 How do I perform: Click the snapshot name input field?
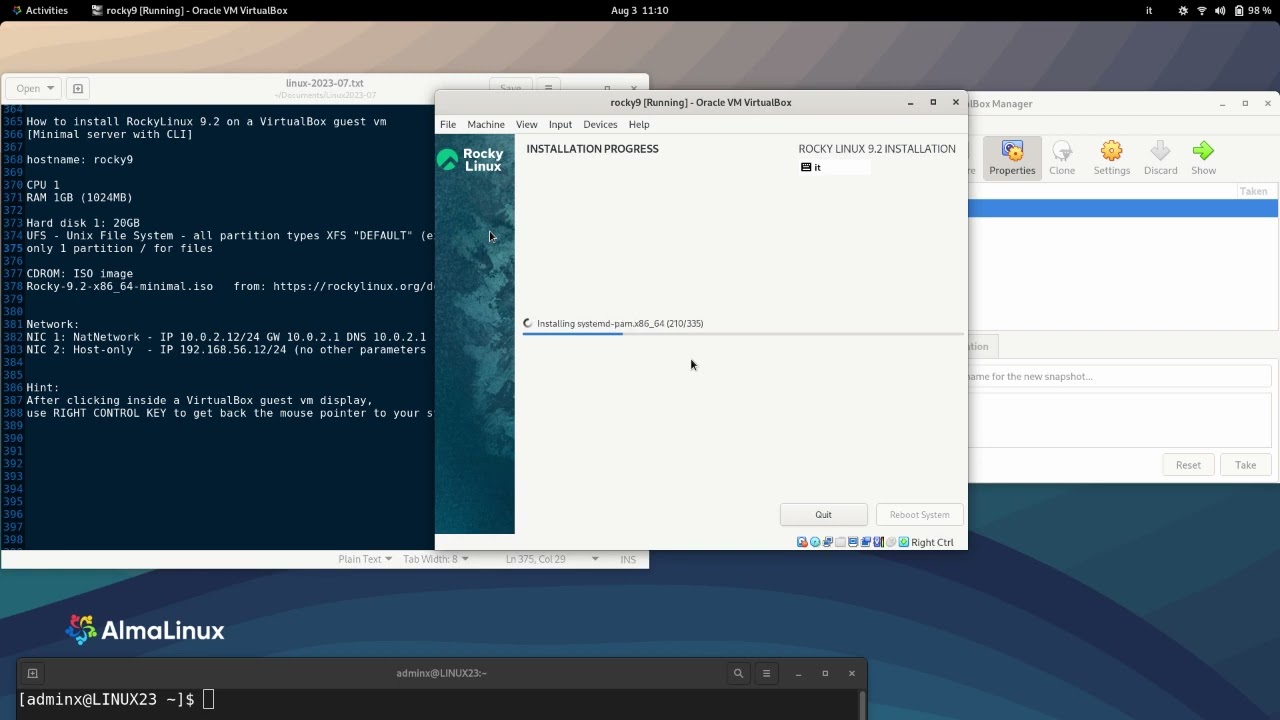coord(1118,376)
